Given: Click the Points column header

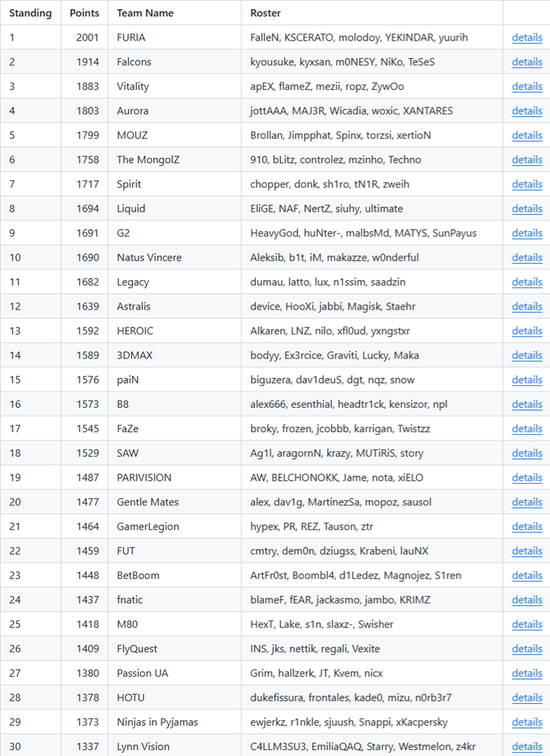Looking at the screenshot, I should coord(84,13).
